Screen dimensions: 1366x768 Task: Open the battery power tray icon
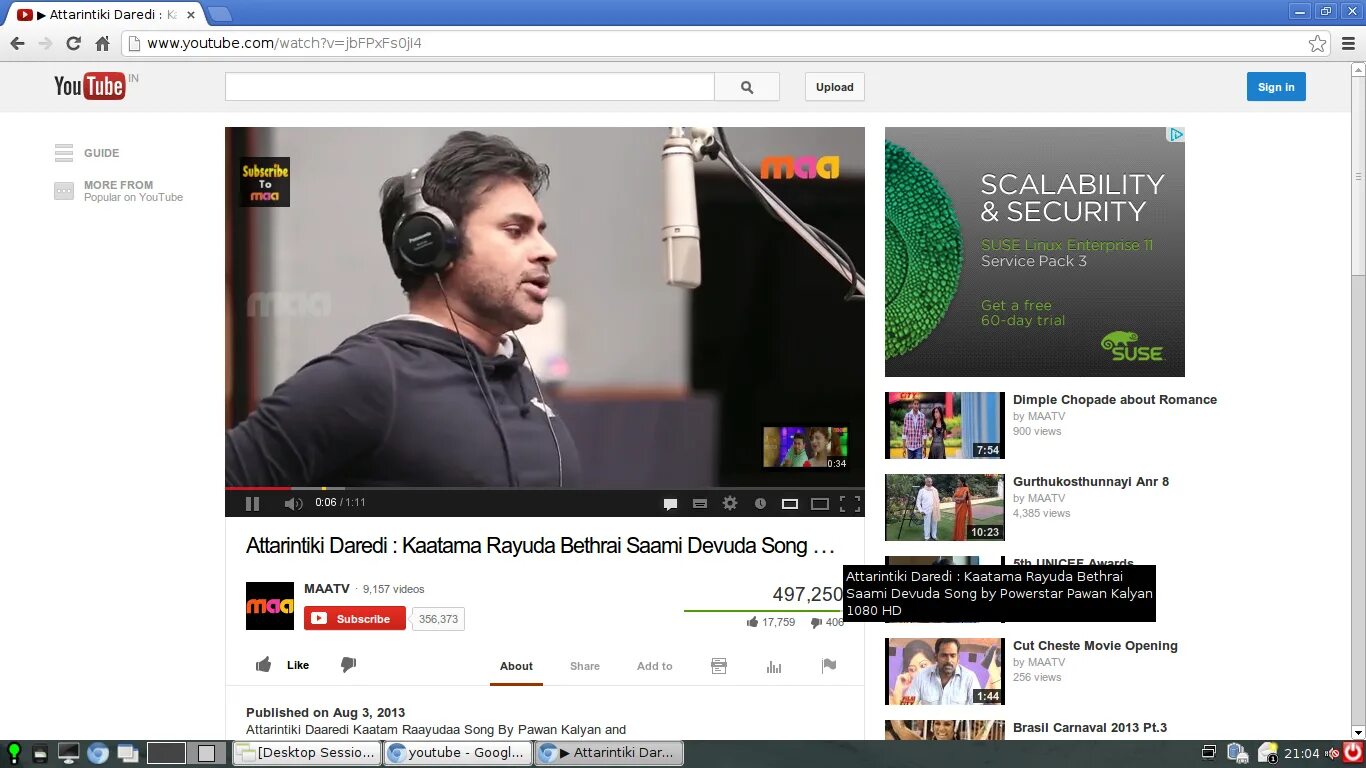point(1238,752)
